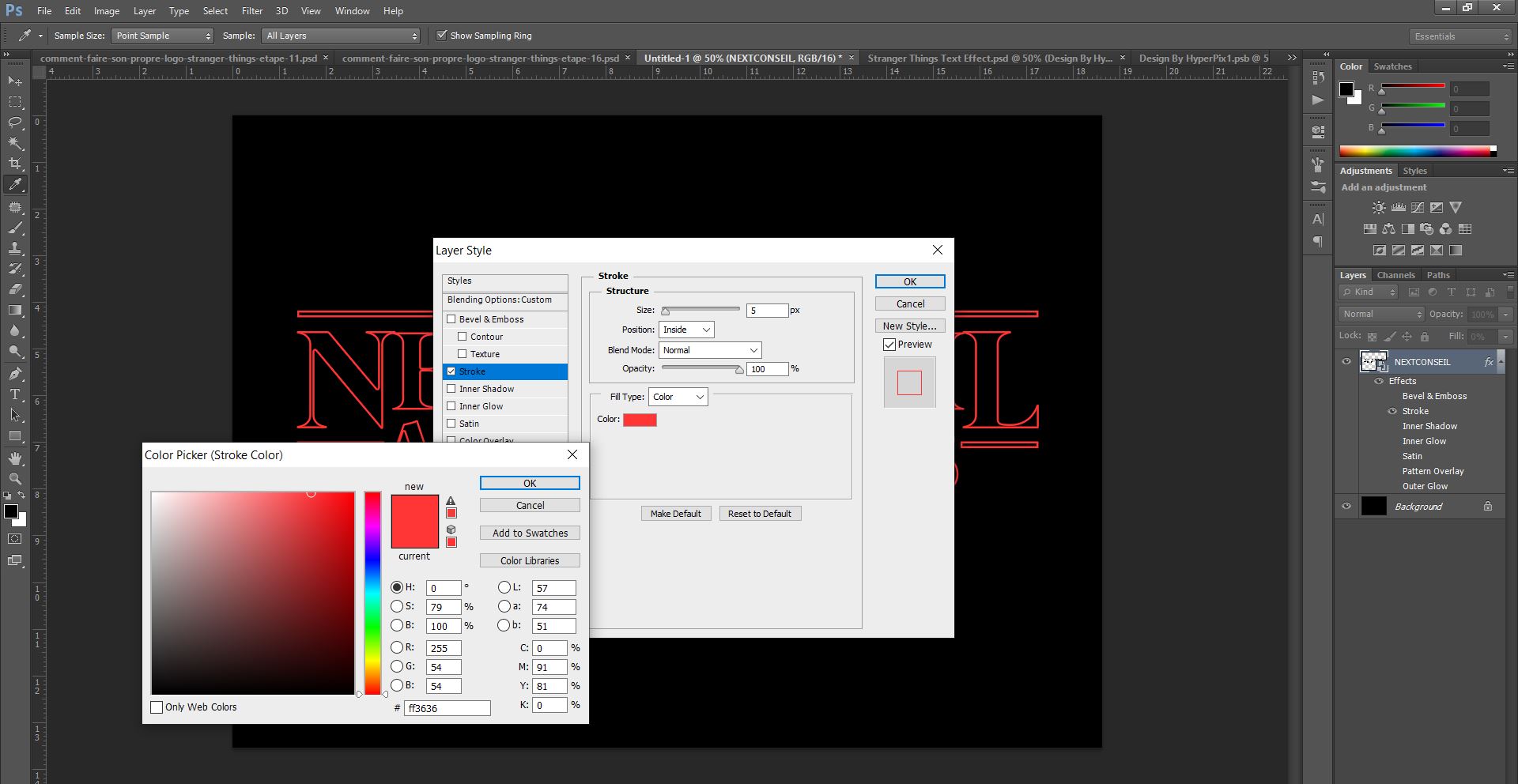
Task: Click New Style button
Action: pyautogui.click(x=910, y=326)
